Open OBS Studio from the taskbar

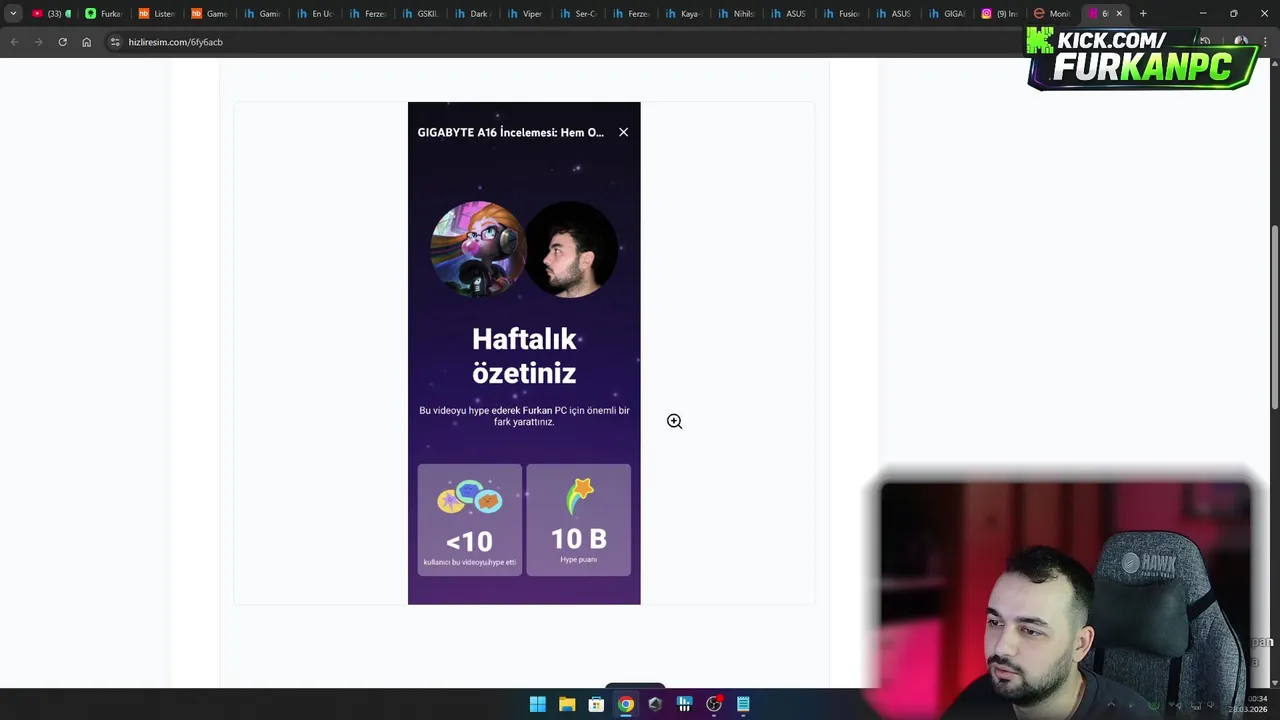tap(714, 704)
